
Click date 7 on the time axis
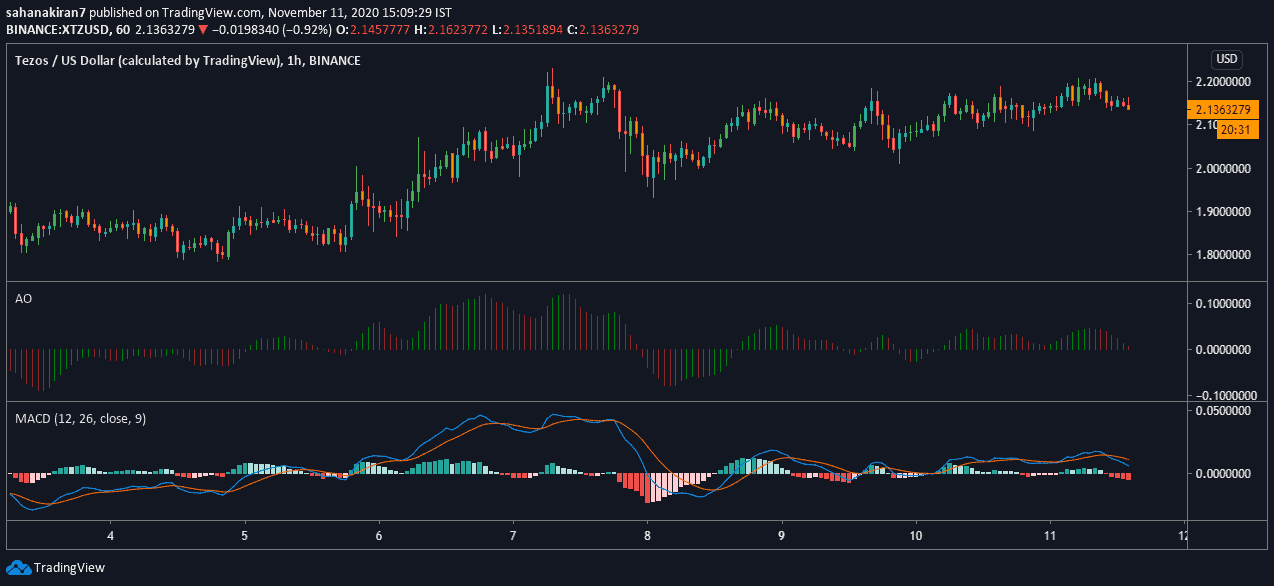(x=513, y=535)
